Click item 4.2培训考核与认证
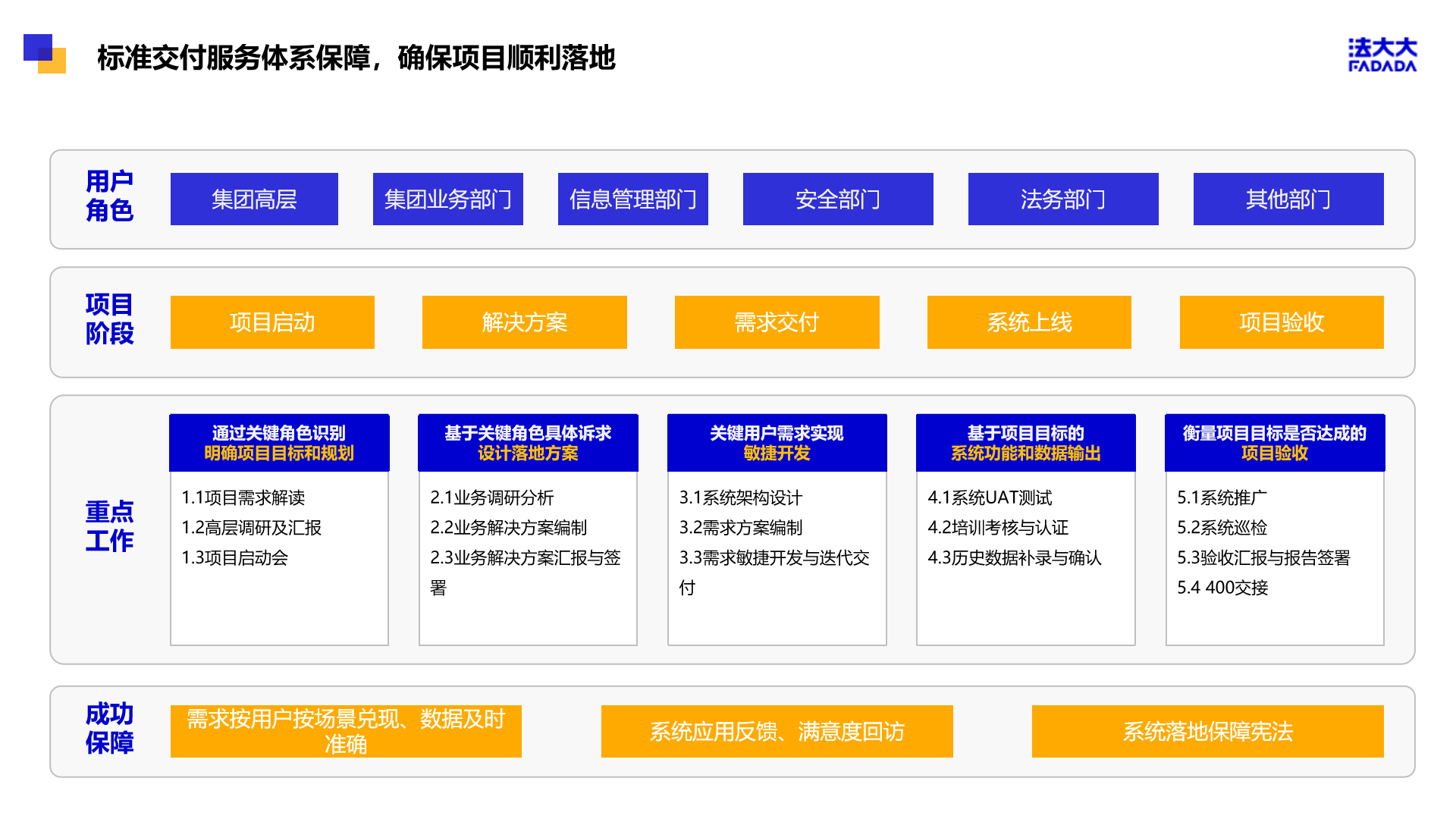This screenshot has width=1456, height=819. [x=998, y=527]
